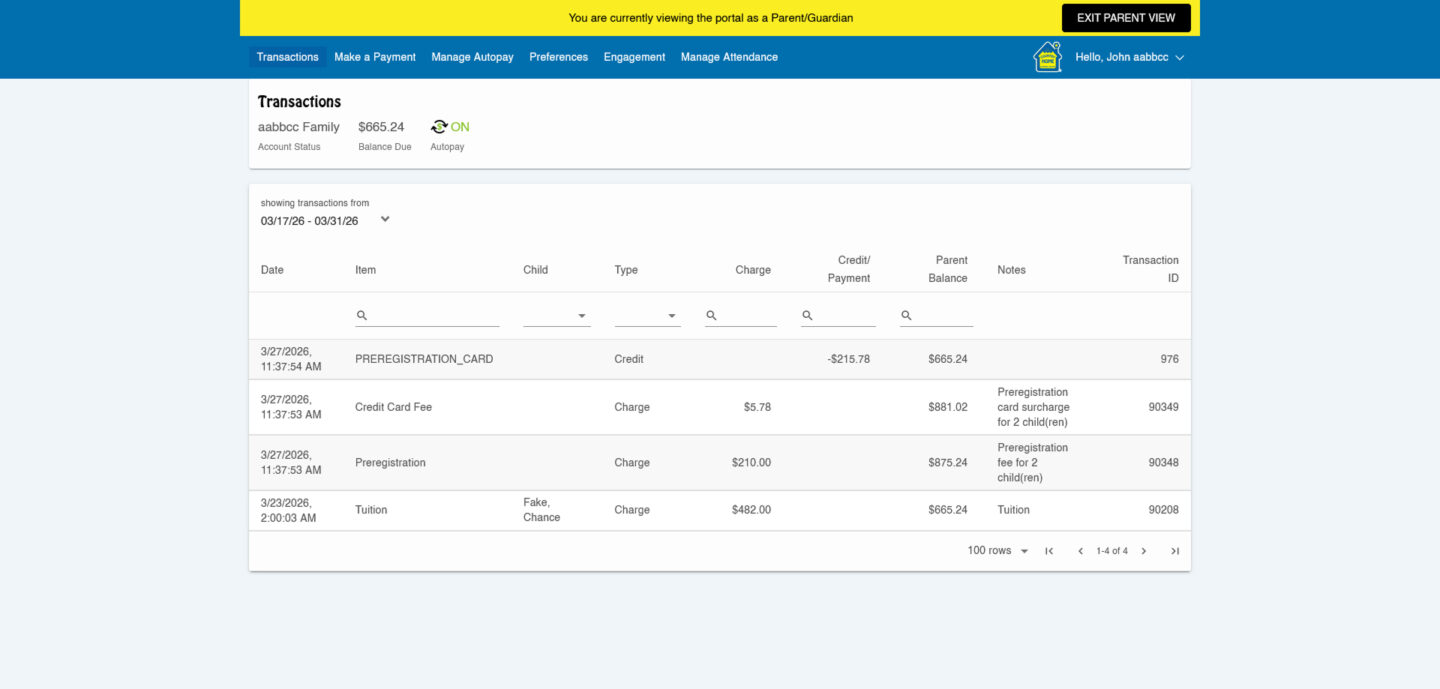Select the Preferences menu item
1440x689 pixels.
[x=558, y=57]
